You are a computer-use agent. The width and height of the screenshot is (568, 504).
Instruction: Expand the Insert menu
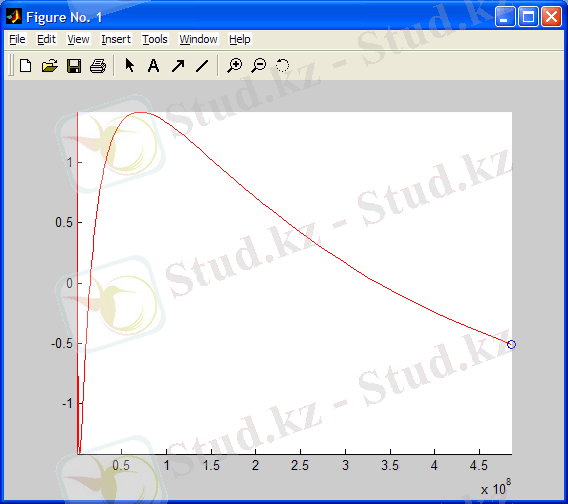(x=116, y=39)
